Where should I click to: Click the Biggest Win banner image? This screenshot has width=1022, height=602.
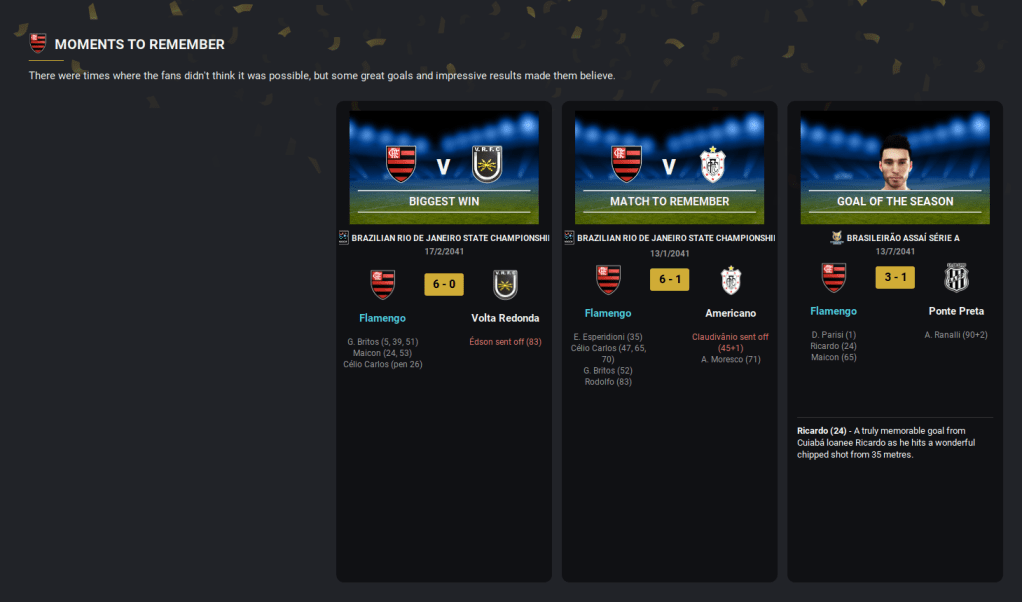click(x=444, y=167)
